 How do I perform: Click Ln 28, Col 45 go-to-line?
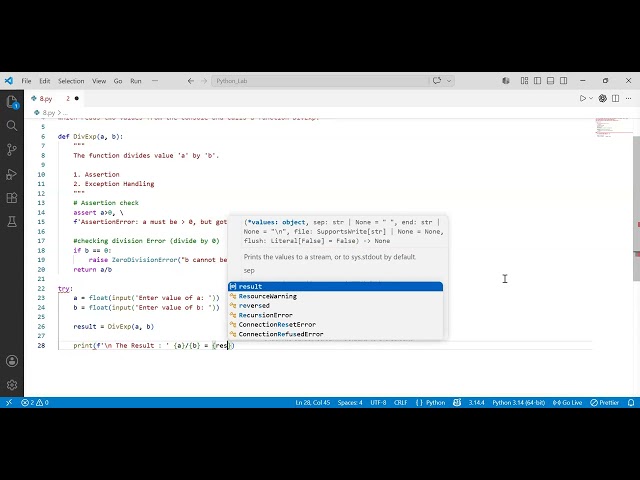pos(313,402)
